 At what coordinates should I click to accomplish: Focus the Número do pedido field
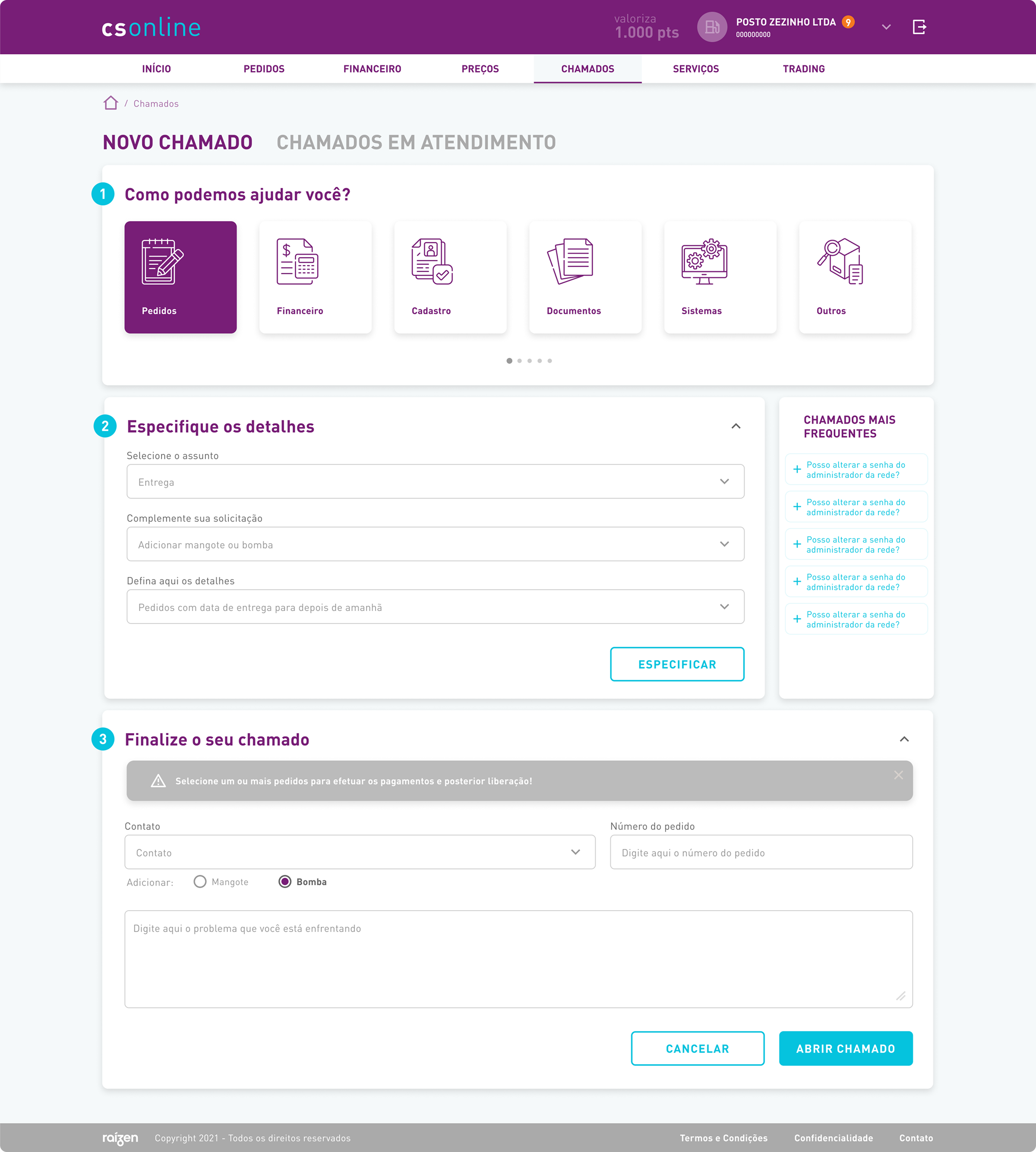(x=761, y=852)
